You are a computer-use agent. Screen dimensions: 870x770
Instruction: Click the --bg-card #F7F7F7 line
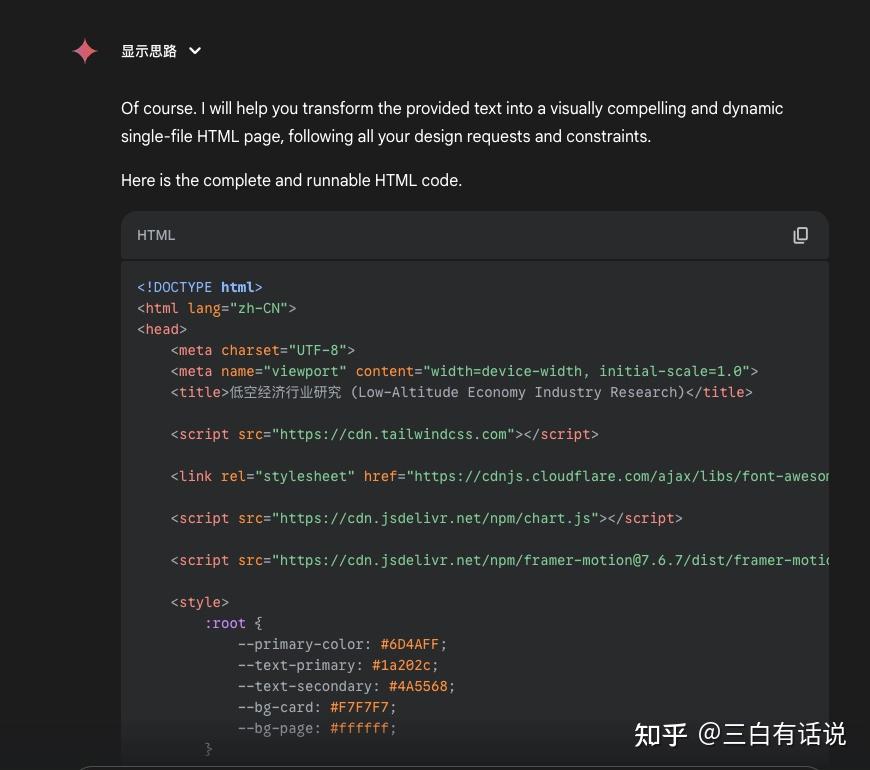click(317, 707)
